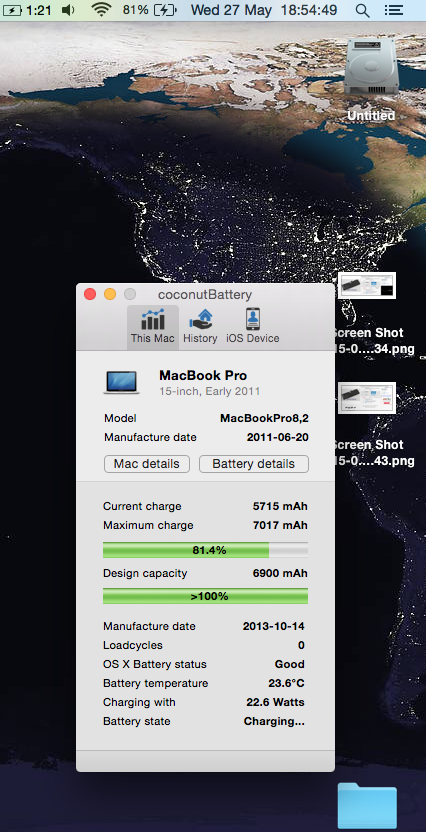The width and height of the screenshot is (426, 832).
Task: Click the 22.6 Watts charging value
Action: click(x=275, y=703)
